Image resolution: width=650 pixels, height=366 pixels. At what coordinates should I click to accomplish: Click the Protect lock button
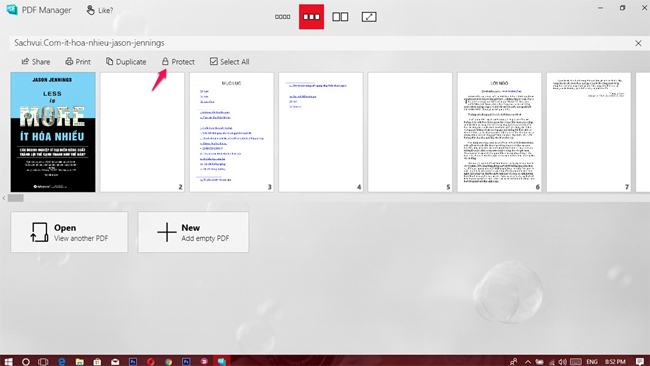point(178,62)
